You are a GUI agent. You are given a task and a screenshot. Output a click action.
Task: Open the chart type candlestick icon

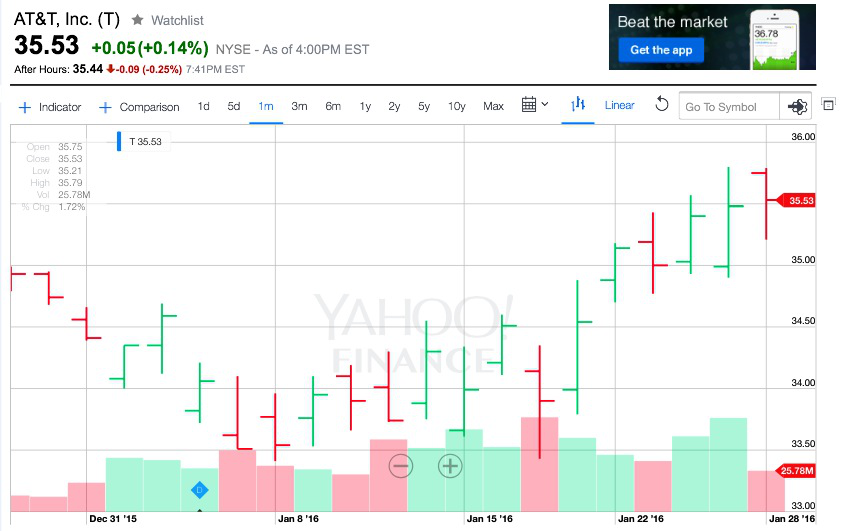coord(578,105)
